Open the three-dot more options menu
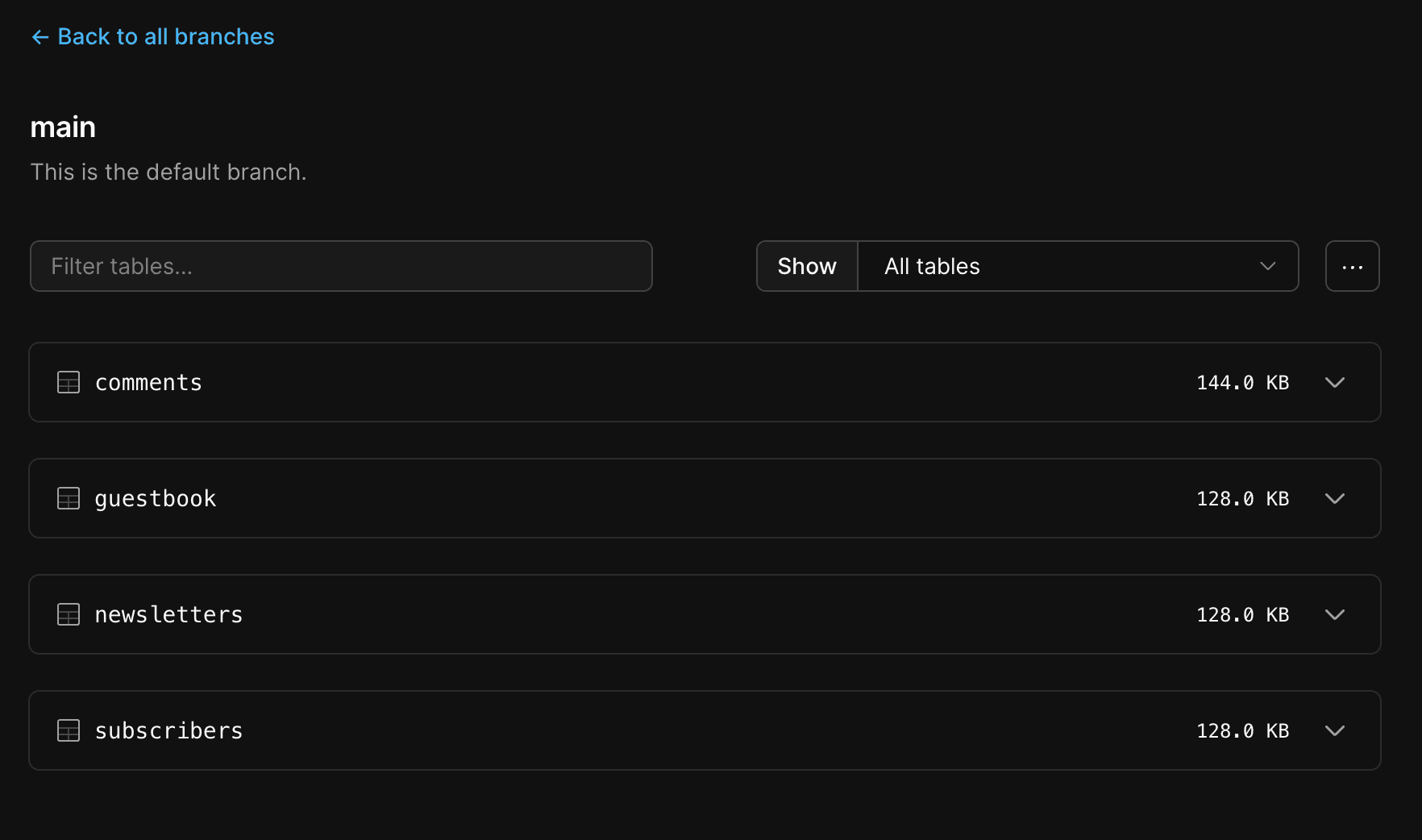 [1352, 266]
